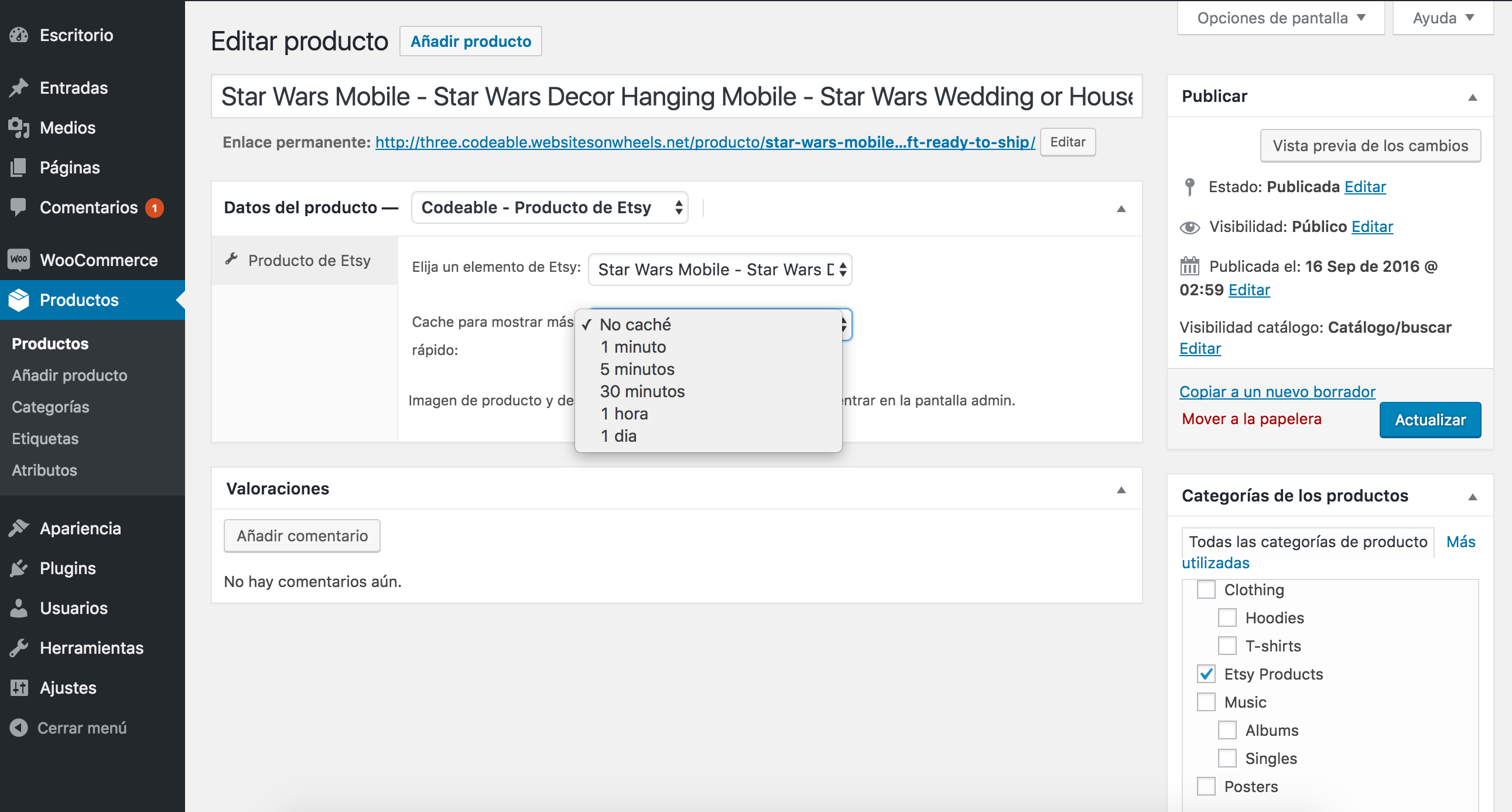This screenshot has width=1512, height=812.
Task: Expand the Opciones de pantalla panel
Action: coord(1281,18)
